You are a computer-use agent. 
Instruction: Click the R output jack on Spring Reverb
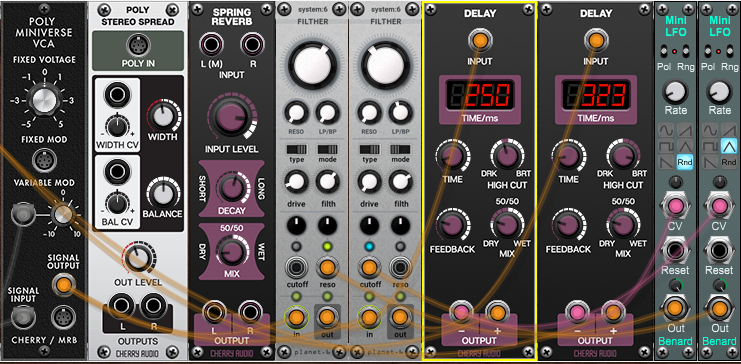(251, 312)
